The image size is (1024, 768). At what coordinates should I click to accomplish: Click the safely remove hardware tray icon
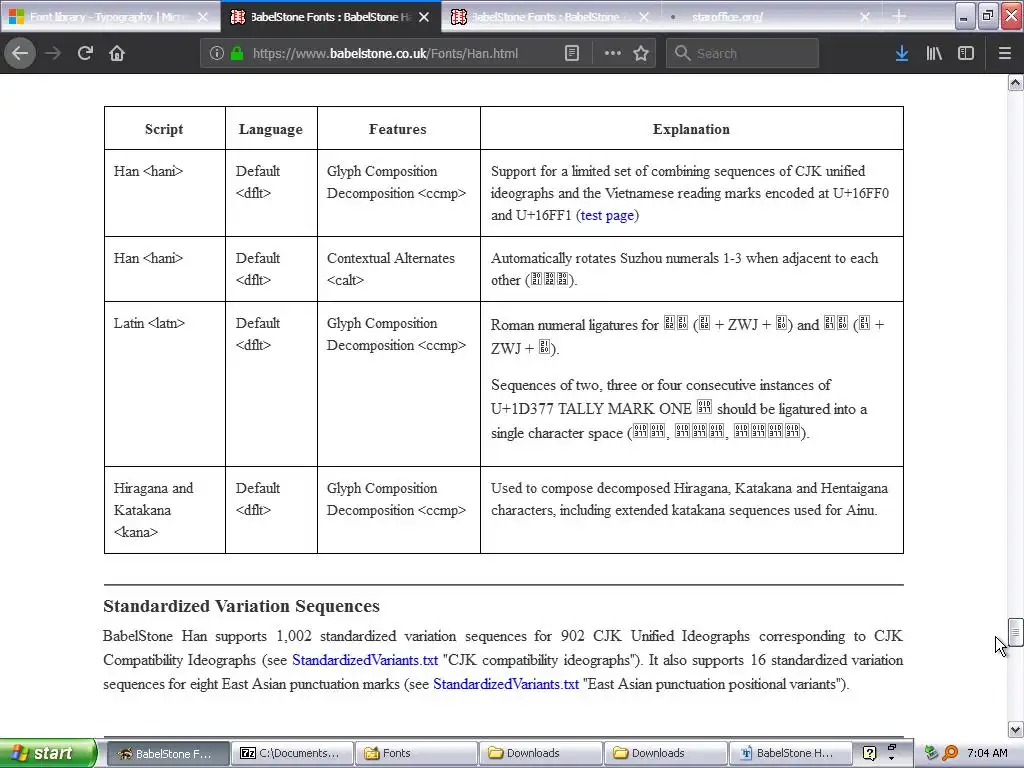click(x=931, y=753)
